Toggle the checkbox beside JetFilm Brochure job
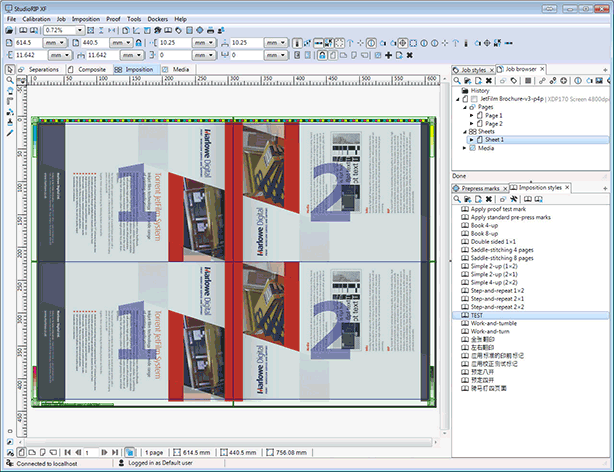 coord(474,99)
